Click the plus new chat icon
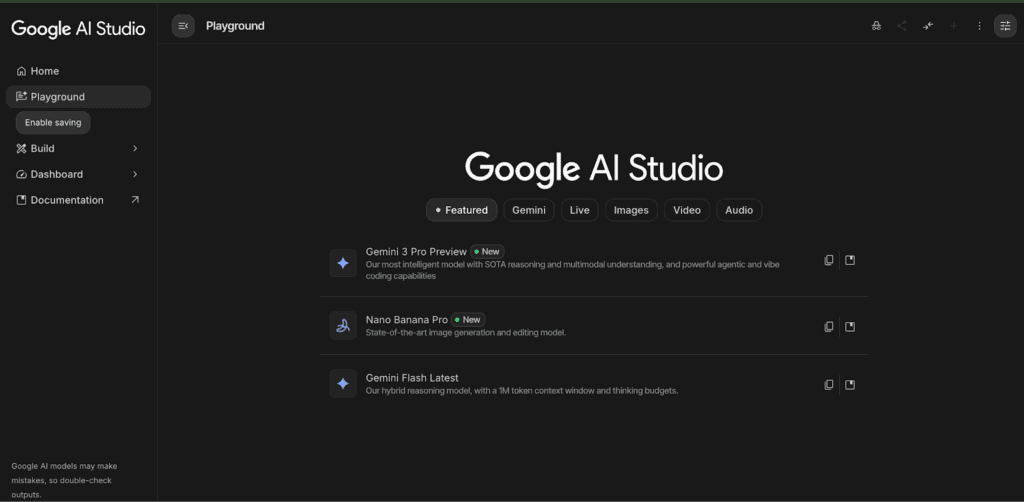 click(953, 26)
